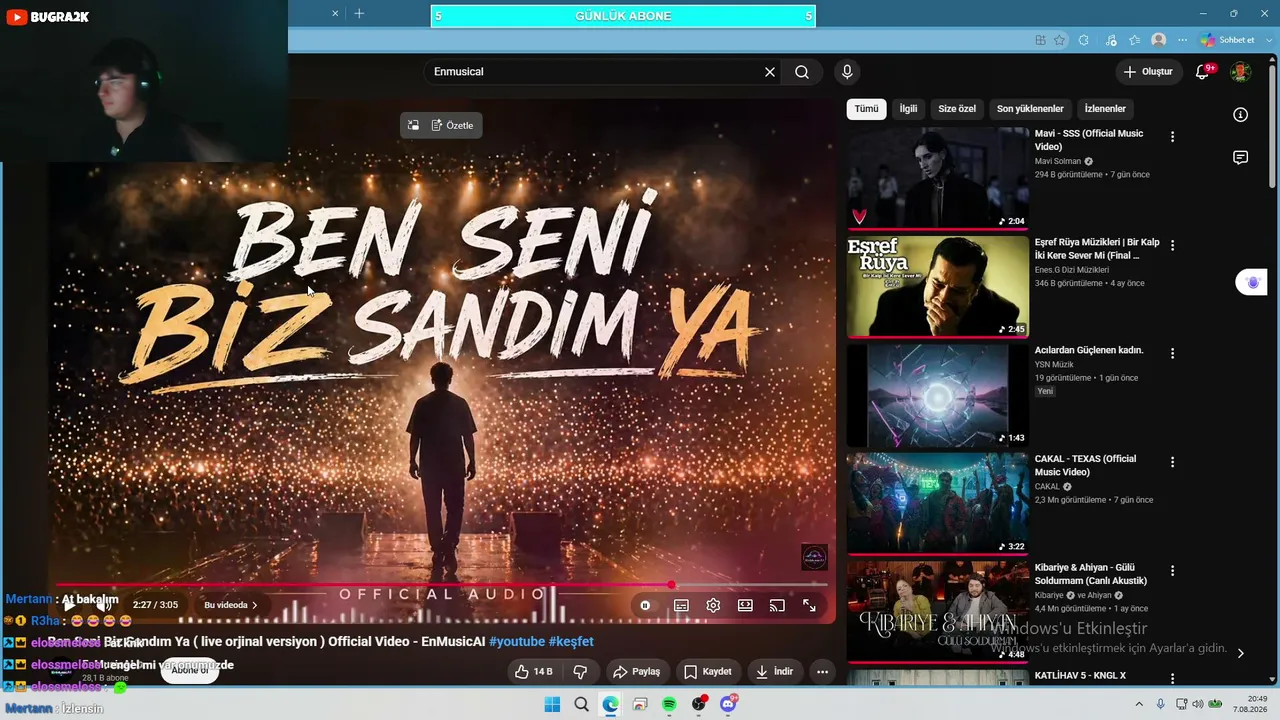Open the Mavi - SSS video thumbnail

pyautogui.click(x=938, y=178)
